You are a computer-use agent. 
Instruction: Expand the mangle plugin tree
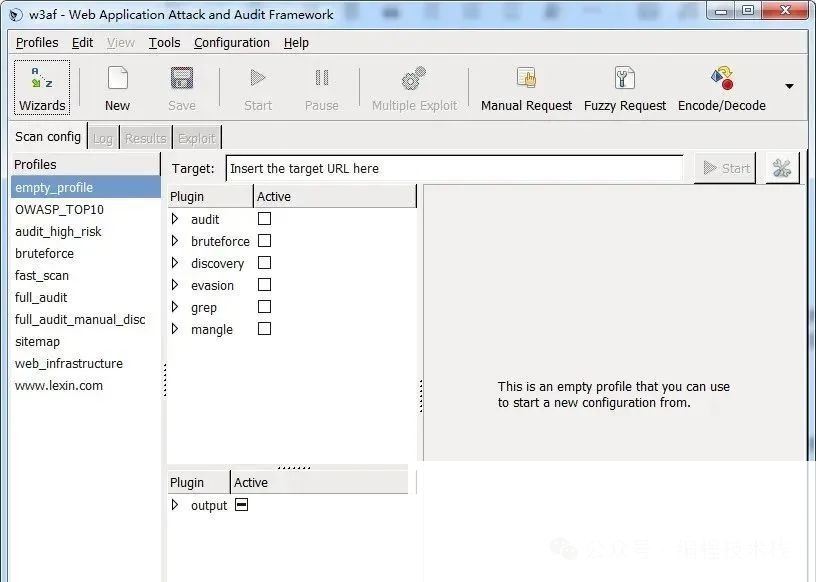[x=175, y=328]
